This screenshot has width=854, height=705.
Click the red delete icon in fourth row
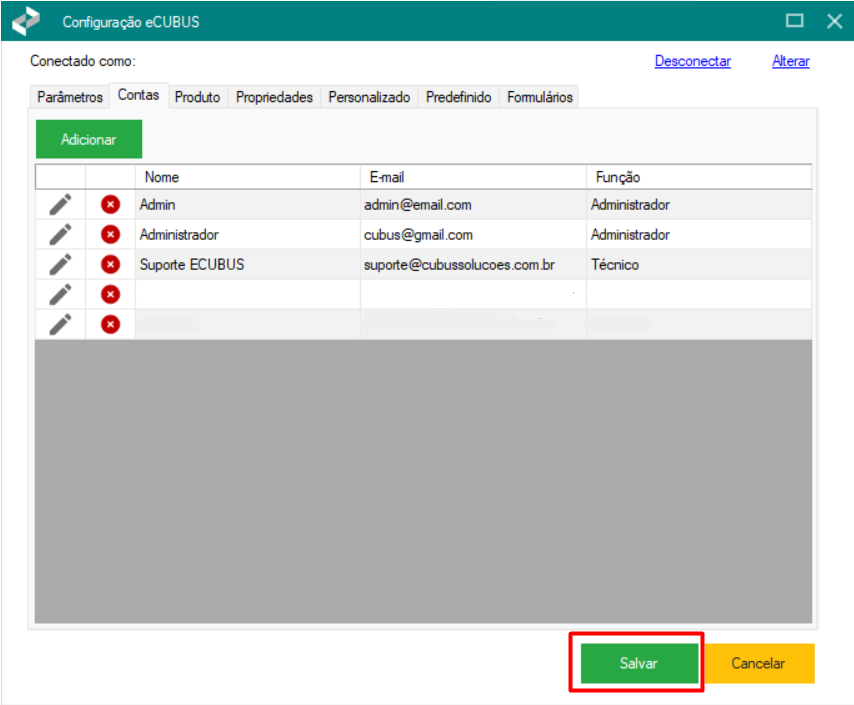110,294
